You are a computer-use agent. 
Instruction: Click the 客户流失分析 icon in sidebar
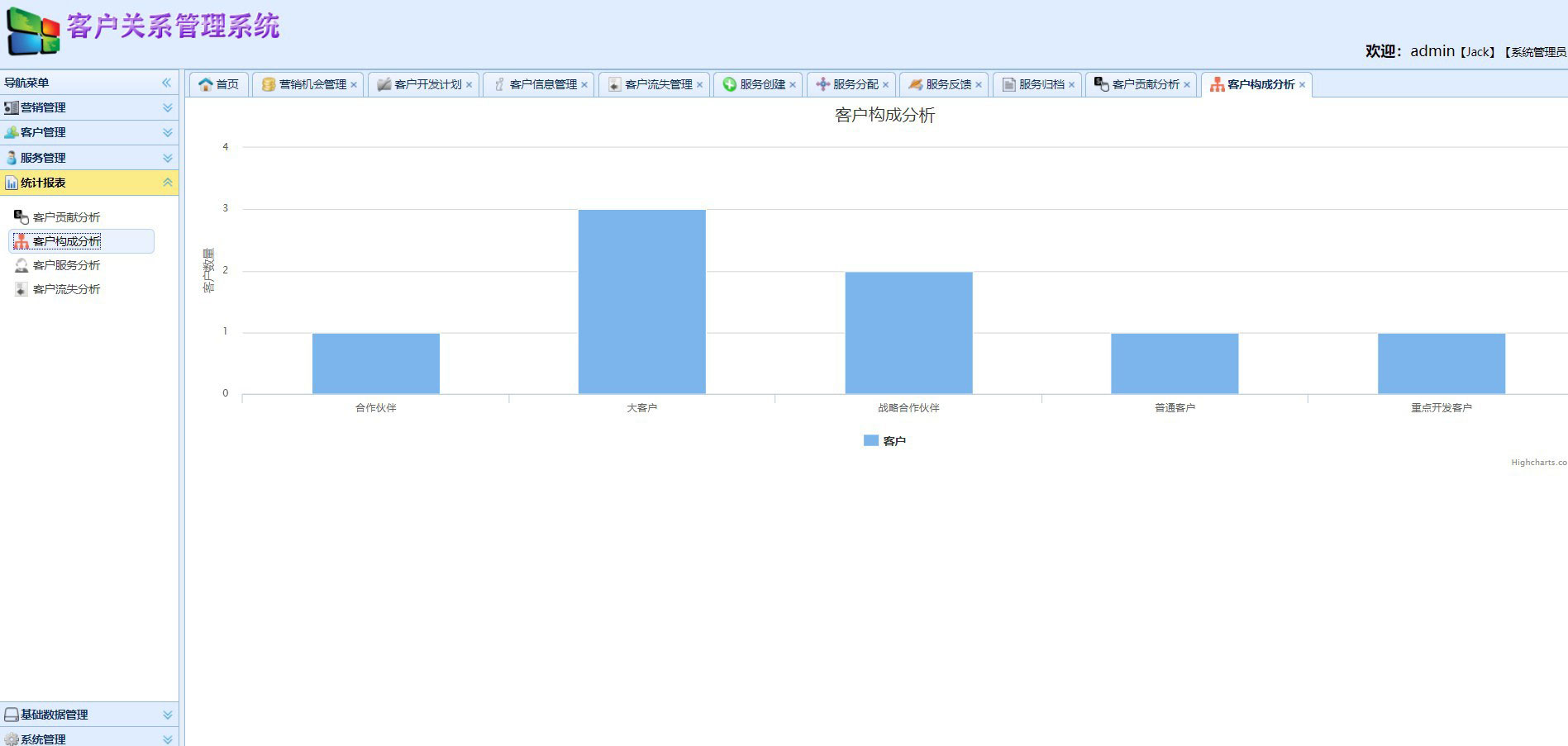tap(21, 289)
